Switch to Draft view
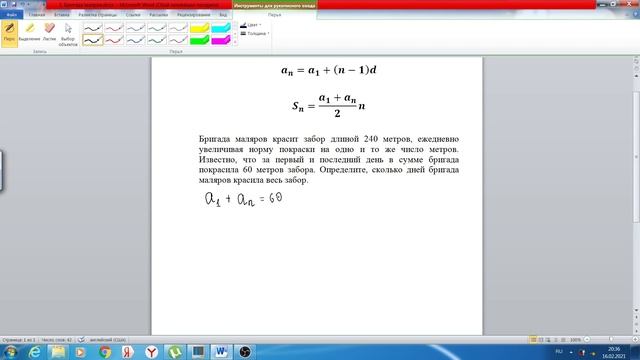Viewport: 640px width, 360px height. point(563,340)
